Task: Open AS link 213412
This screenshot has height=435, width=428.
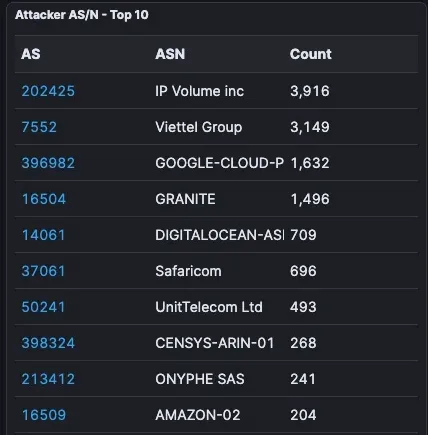Action: [x=48, y=379]
